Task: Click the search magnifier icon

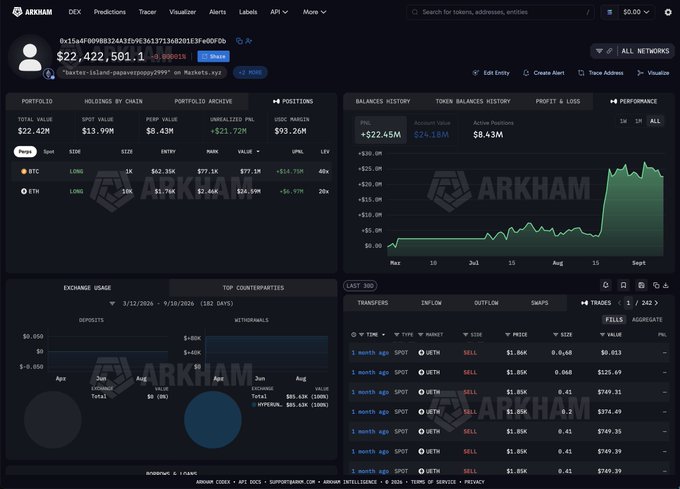Action: [415, 12]
